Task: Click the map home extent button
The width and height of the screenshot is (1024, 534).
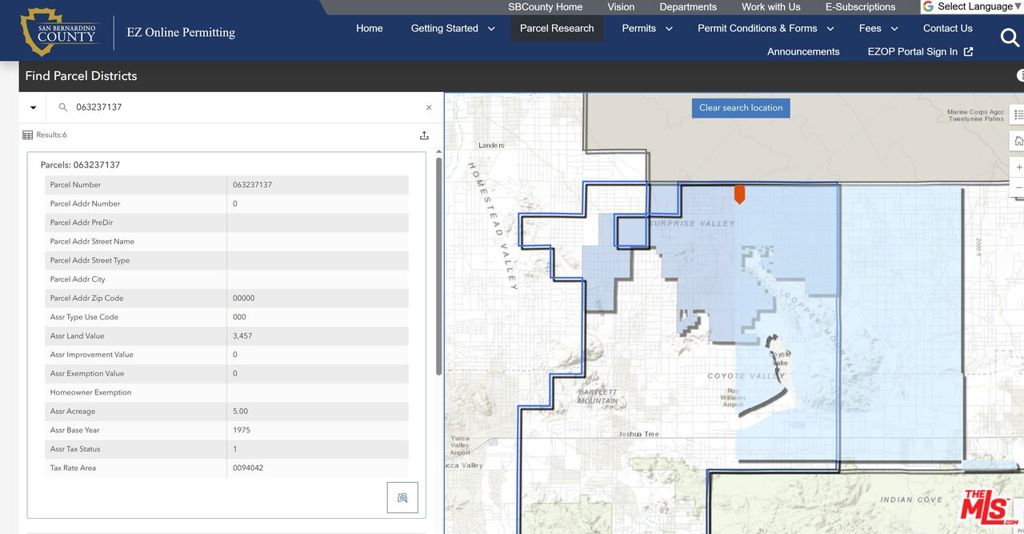Action: click(x=1018, y=141)
